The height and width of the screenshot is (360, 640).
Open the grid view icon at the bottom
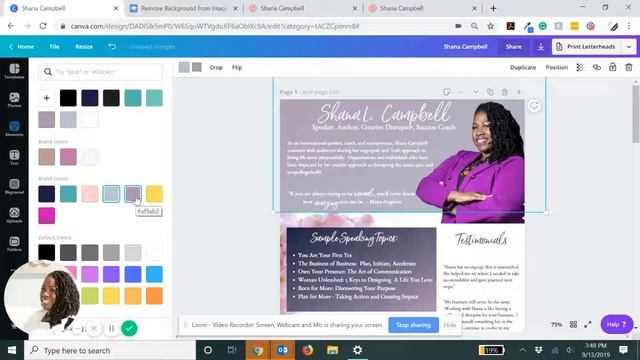[573, 324]
